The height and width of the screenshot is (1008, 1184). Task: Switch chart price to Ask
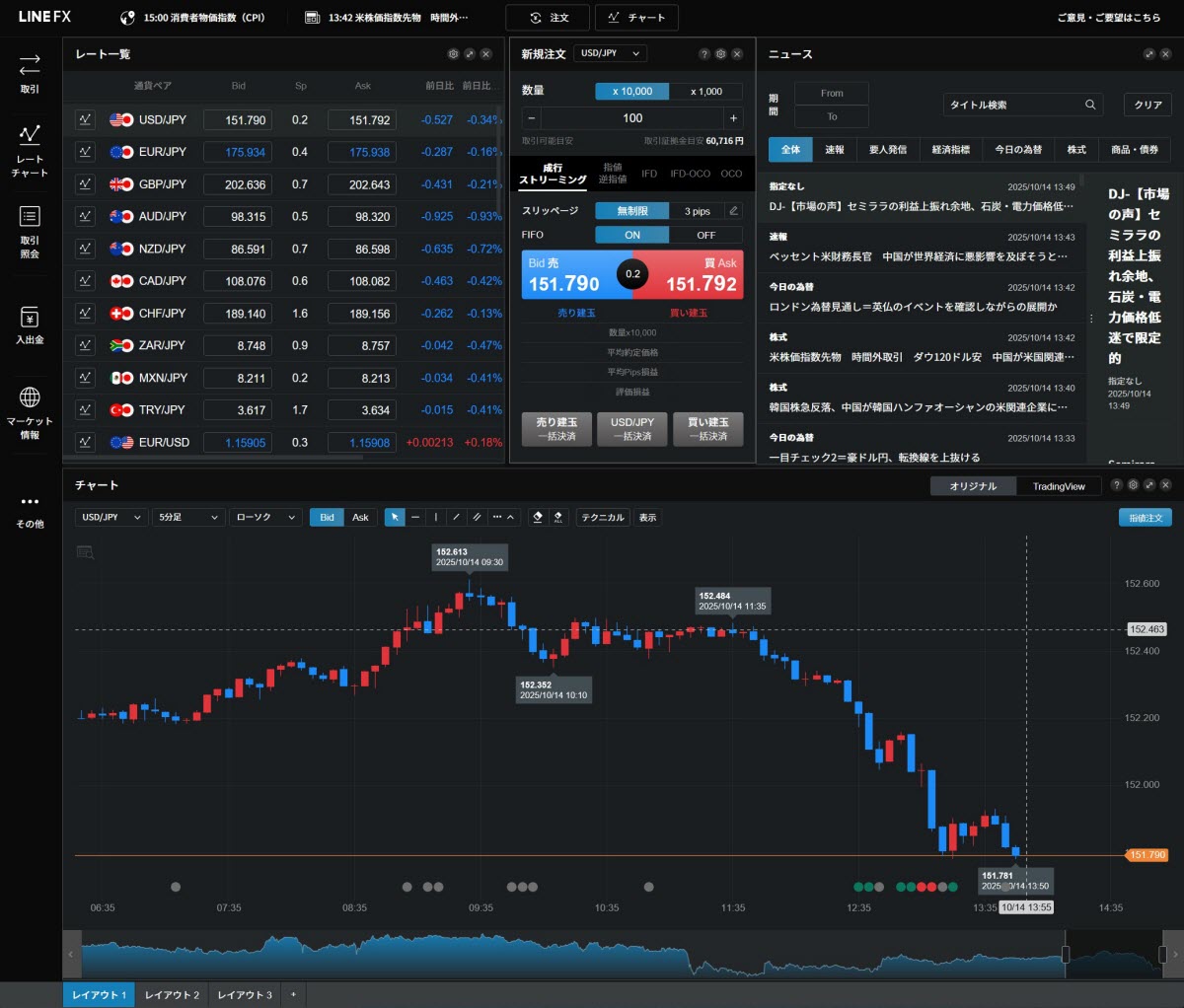click(x=360, y=517)
